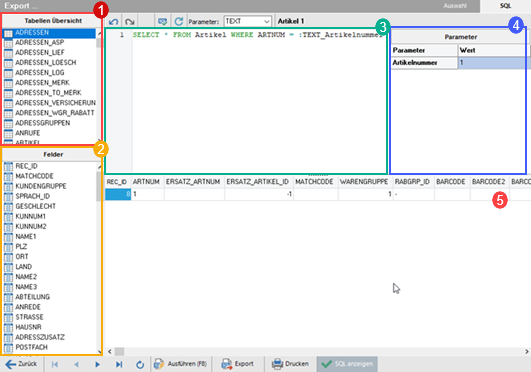Image resolution: width=531 pixels, height=372 pixels.
Task: Click the horizontal scrollbar of result grid
Action: [x=318, y=352]
